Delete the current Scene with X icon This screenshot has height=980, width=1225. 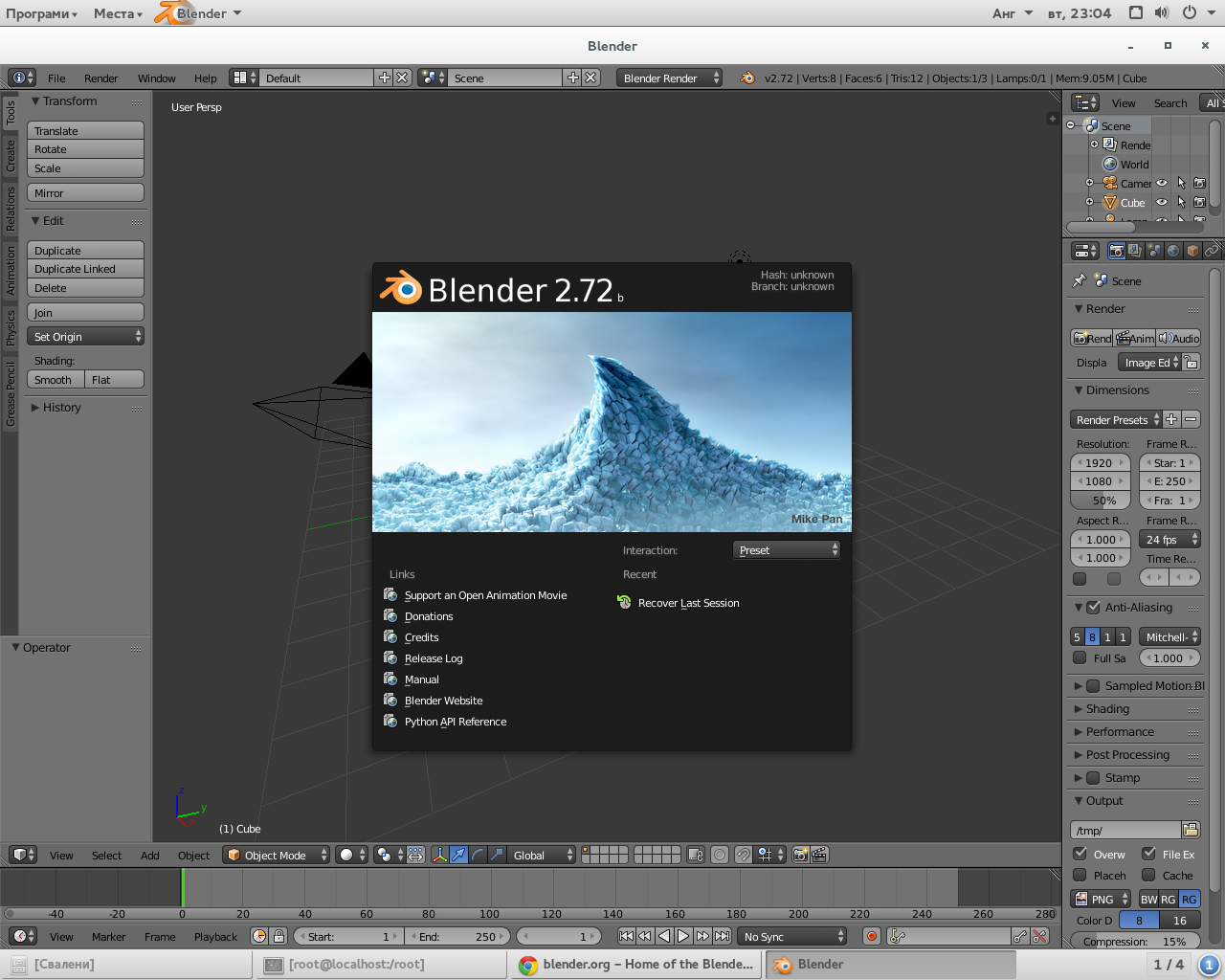590,78
